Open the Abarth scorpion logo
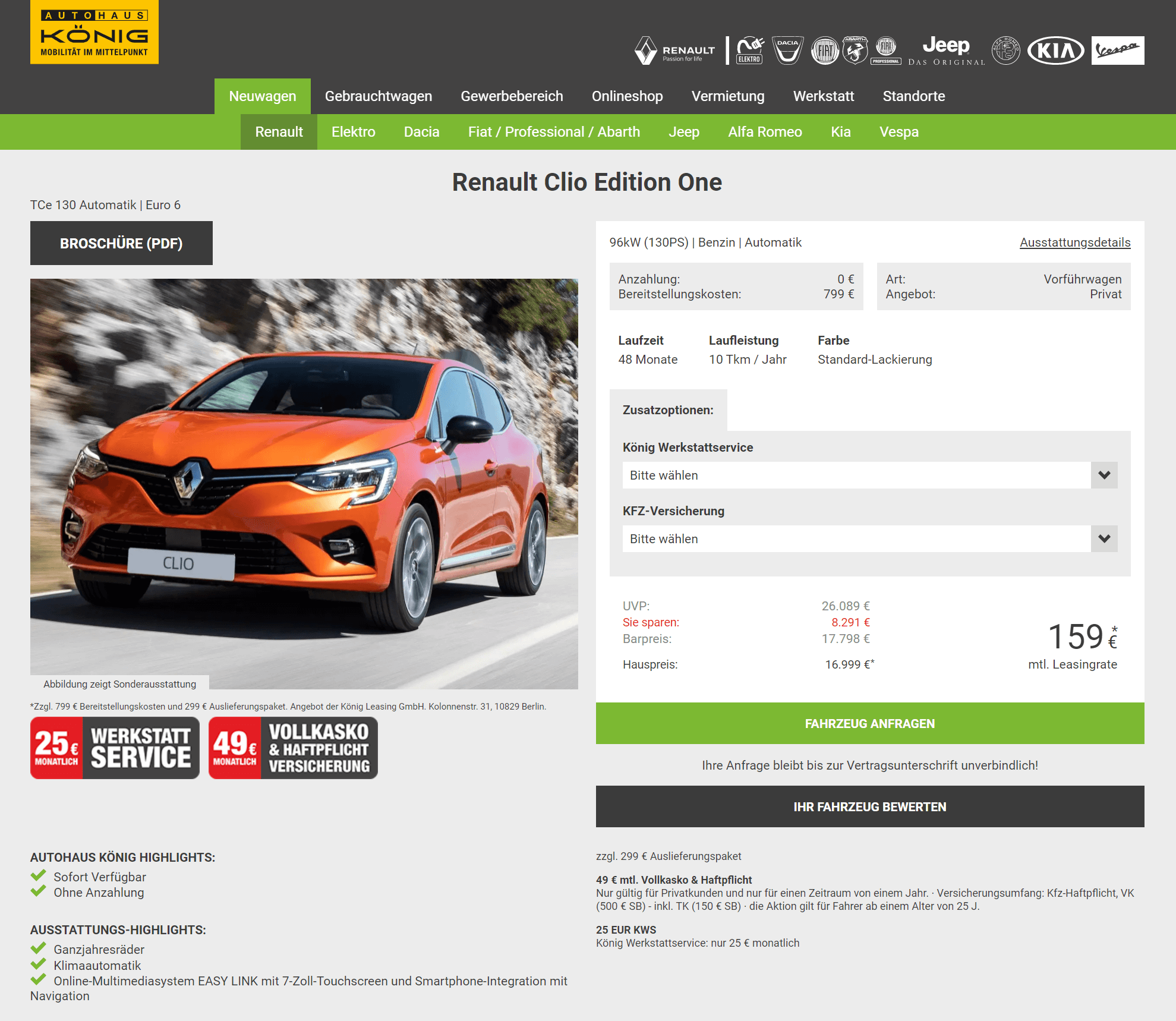Viewport: 1176px width, 1021px height. click(x=855, y=51)
